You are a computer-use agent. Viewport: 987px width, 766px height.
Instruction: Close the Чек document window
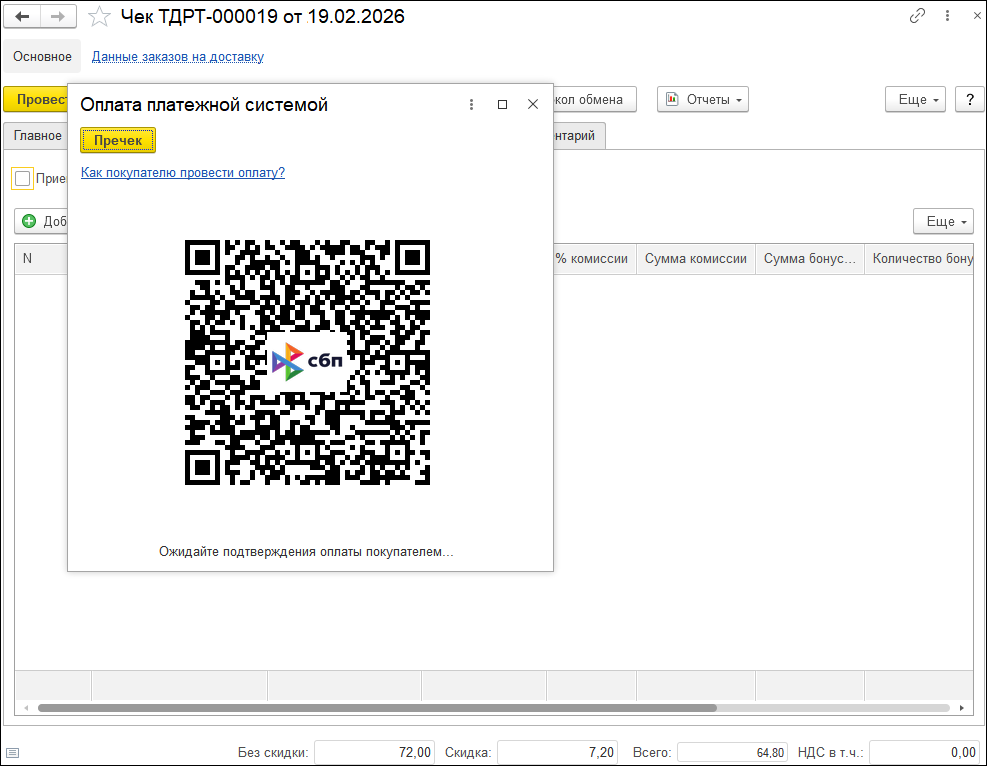(x=977, y=16)
